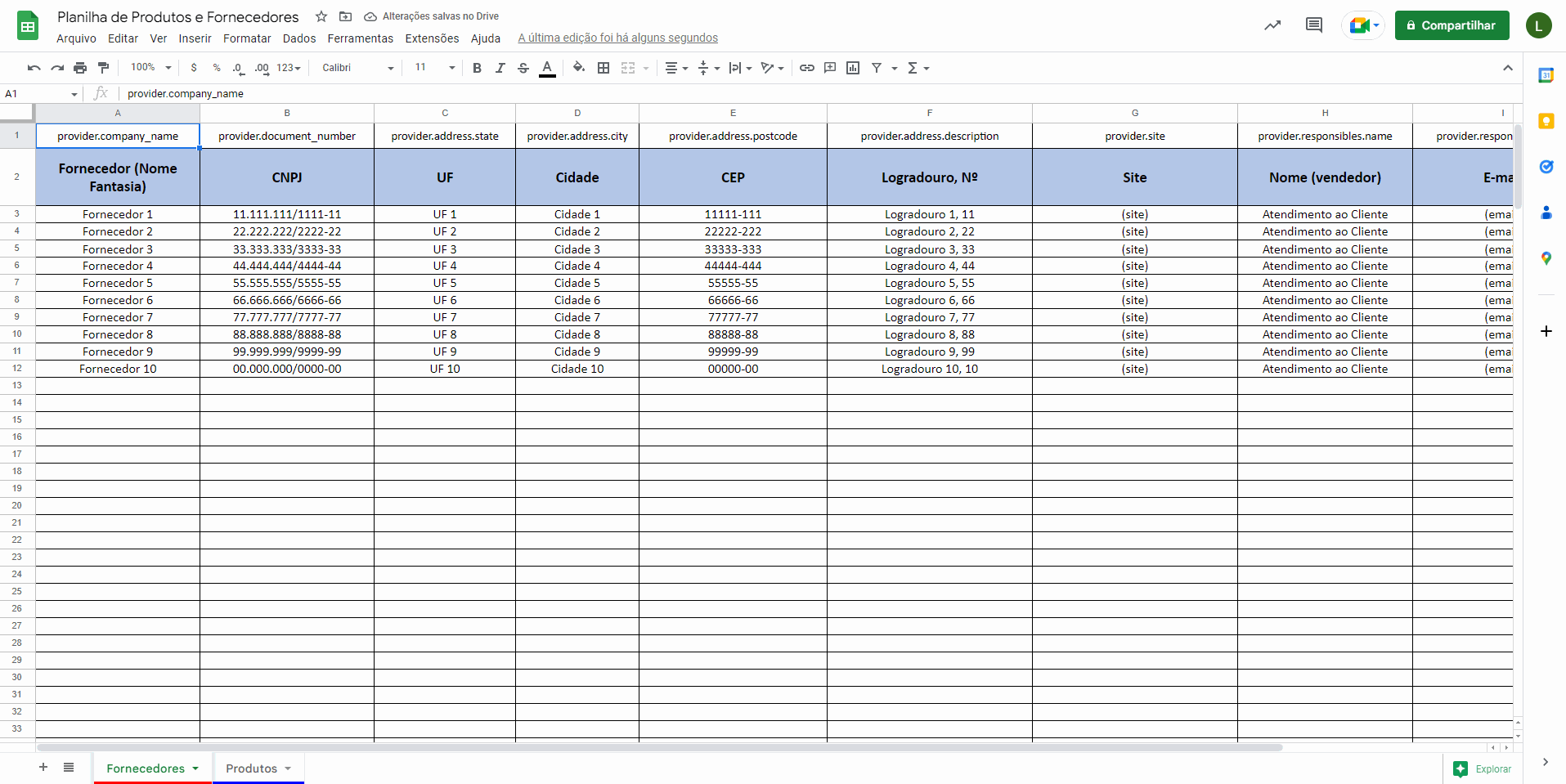Screen dimensions: 1566x784
Task: Toggle italic formatting
Action: tap(500, 68)
